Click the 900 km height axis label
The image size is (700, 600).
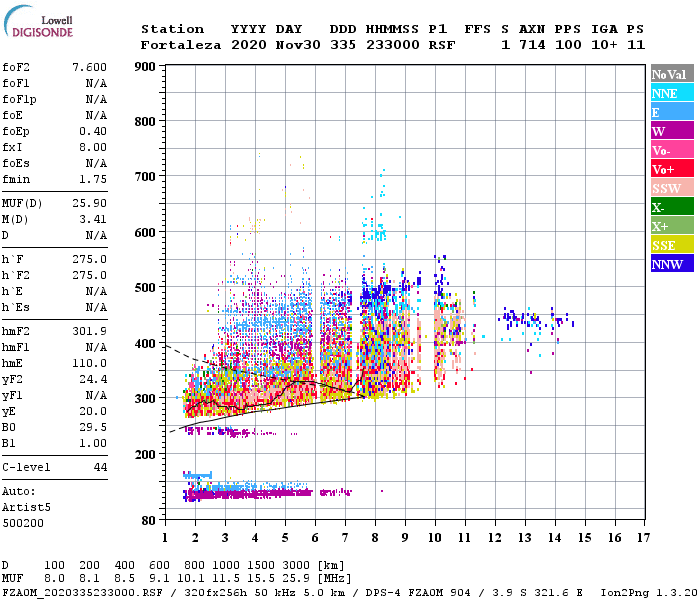coord(145,67)
